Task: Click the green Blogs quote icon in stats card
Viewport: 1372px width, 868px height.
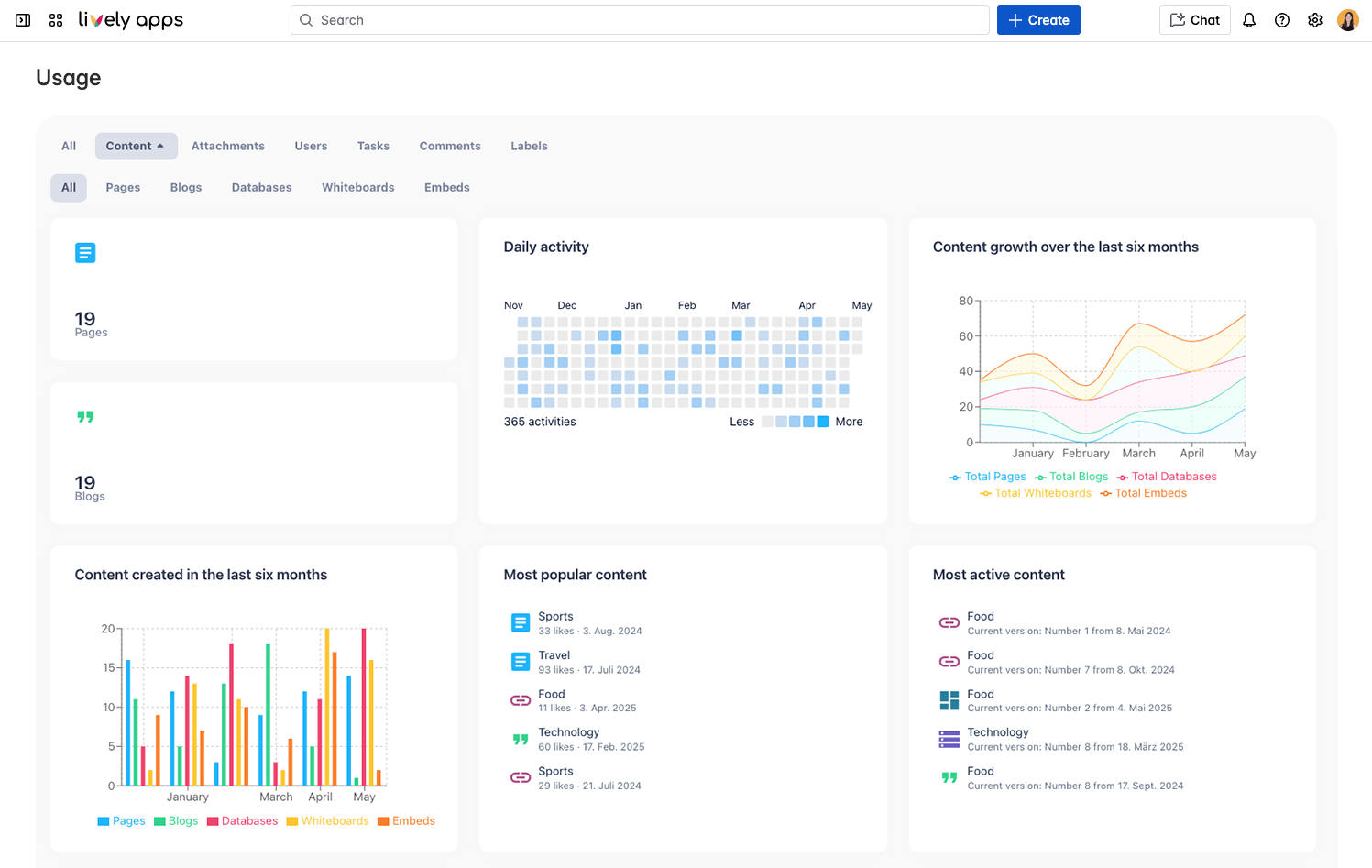Action: [85, 417]
